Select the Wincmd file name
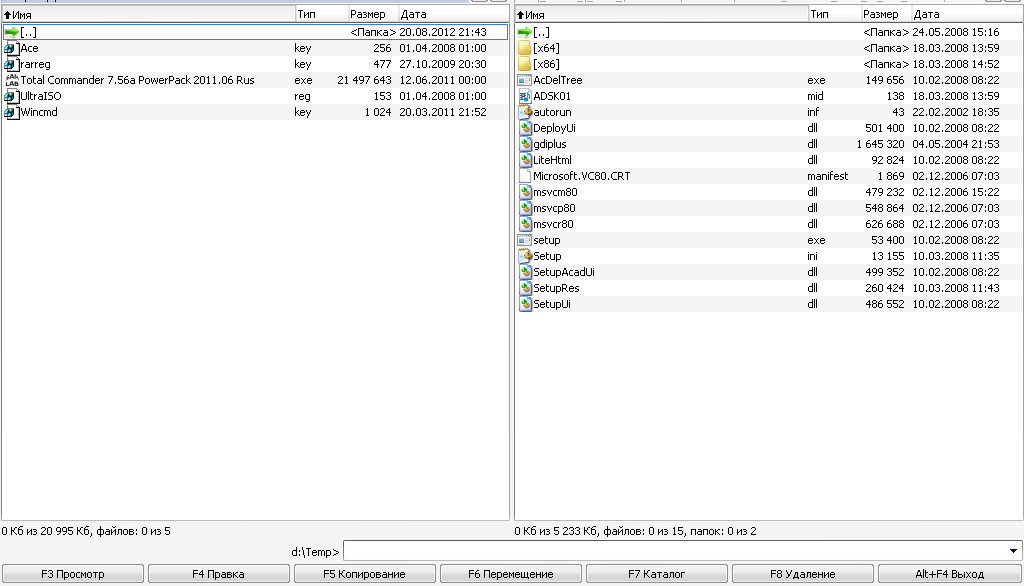The width and height of the screenshot is (1024, 586). click(39, 112)
